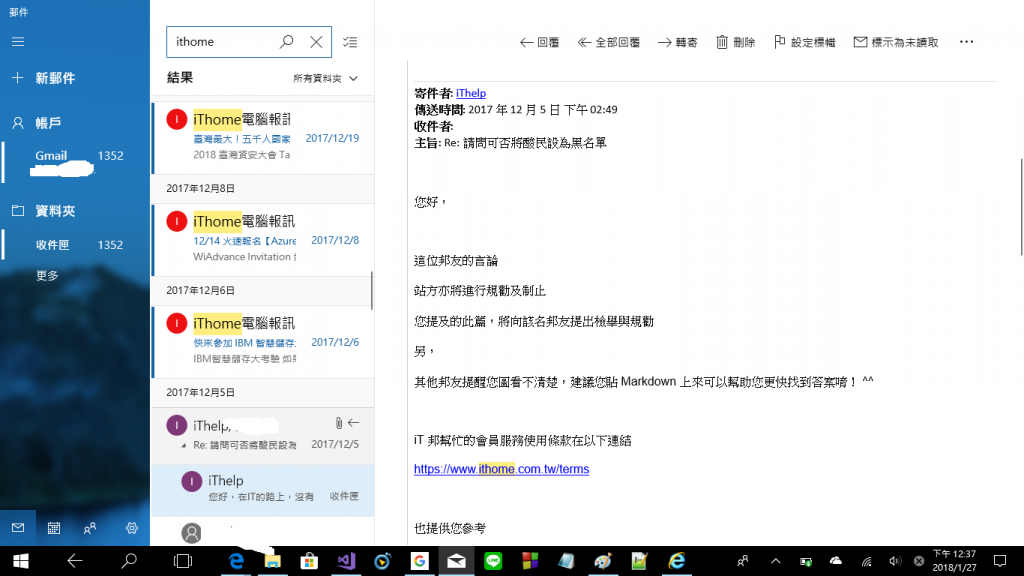Open the https://www.ithome.com.tw/terms link
This screenshot has height=576, width=1024.
tap(502, 469)
